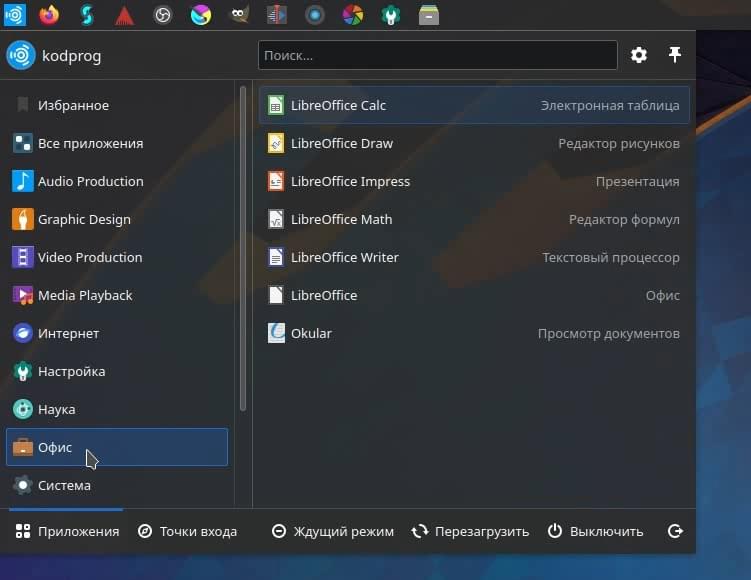Launch Firefox from the top panel
The width and height of the screenshot is (751, 580).
tap(49, 15)
